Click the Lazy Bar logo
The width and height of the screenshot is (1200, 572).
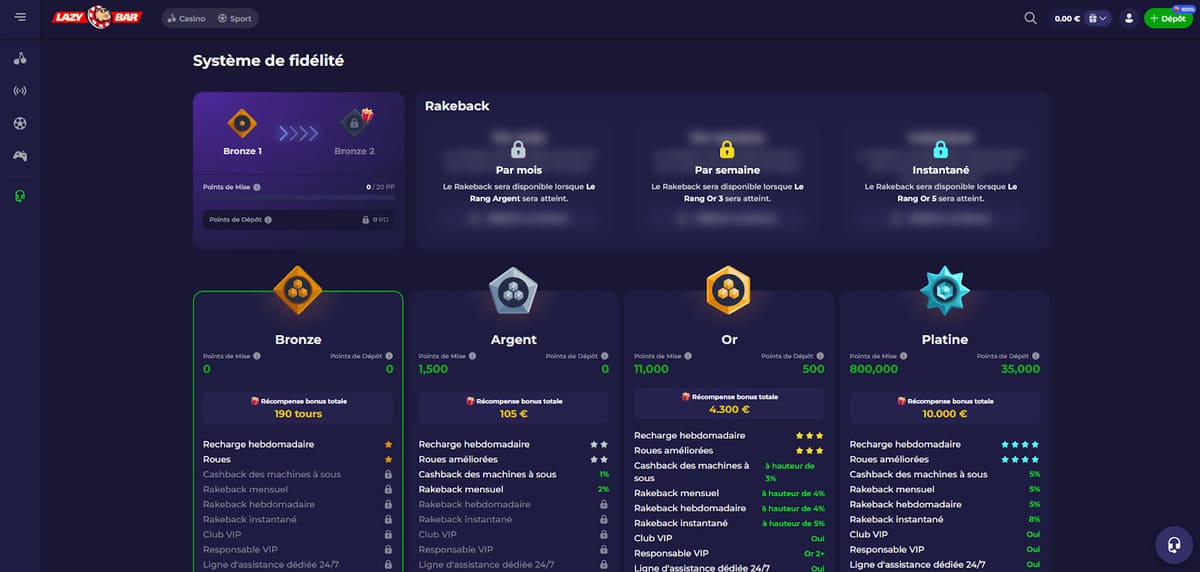point(98,18)
